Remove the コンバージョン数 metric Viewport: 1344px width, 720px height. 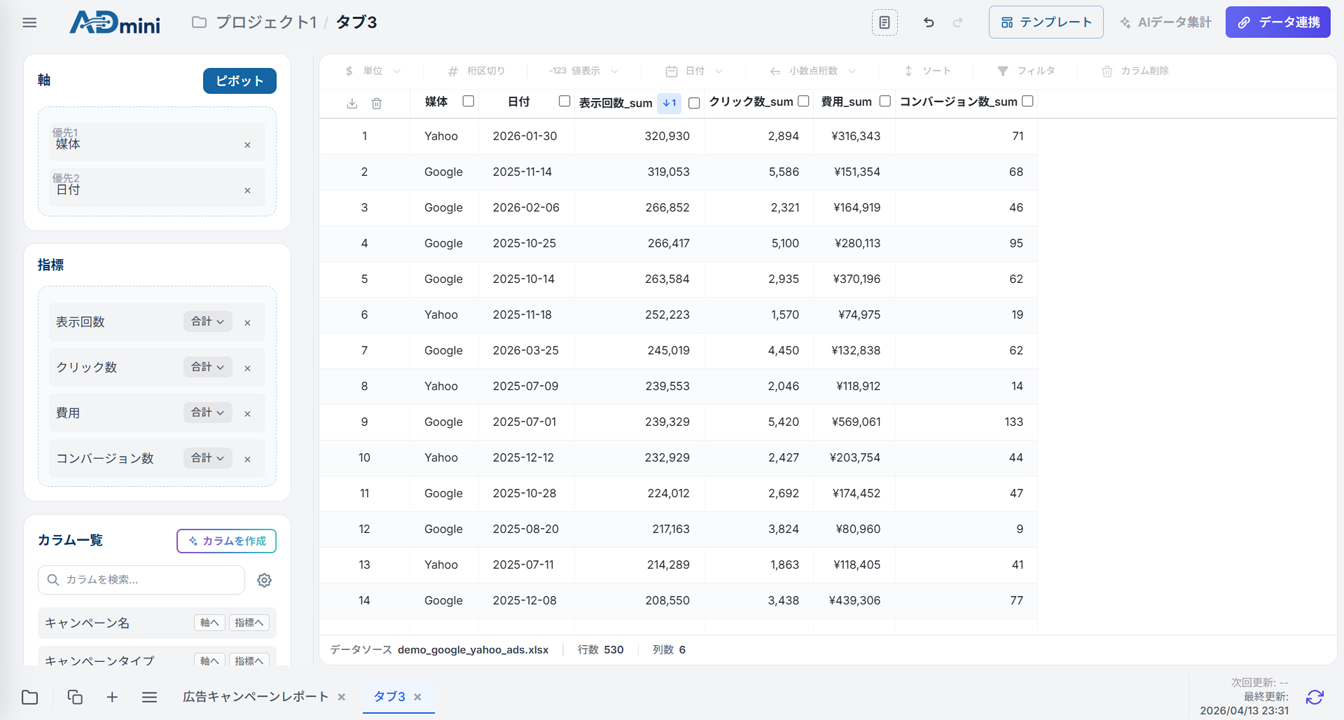point(248,459)
